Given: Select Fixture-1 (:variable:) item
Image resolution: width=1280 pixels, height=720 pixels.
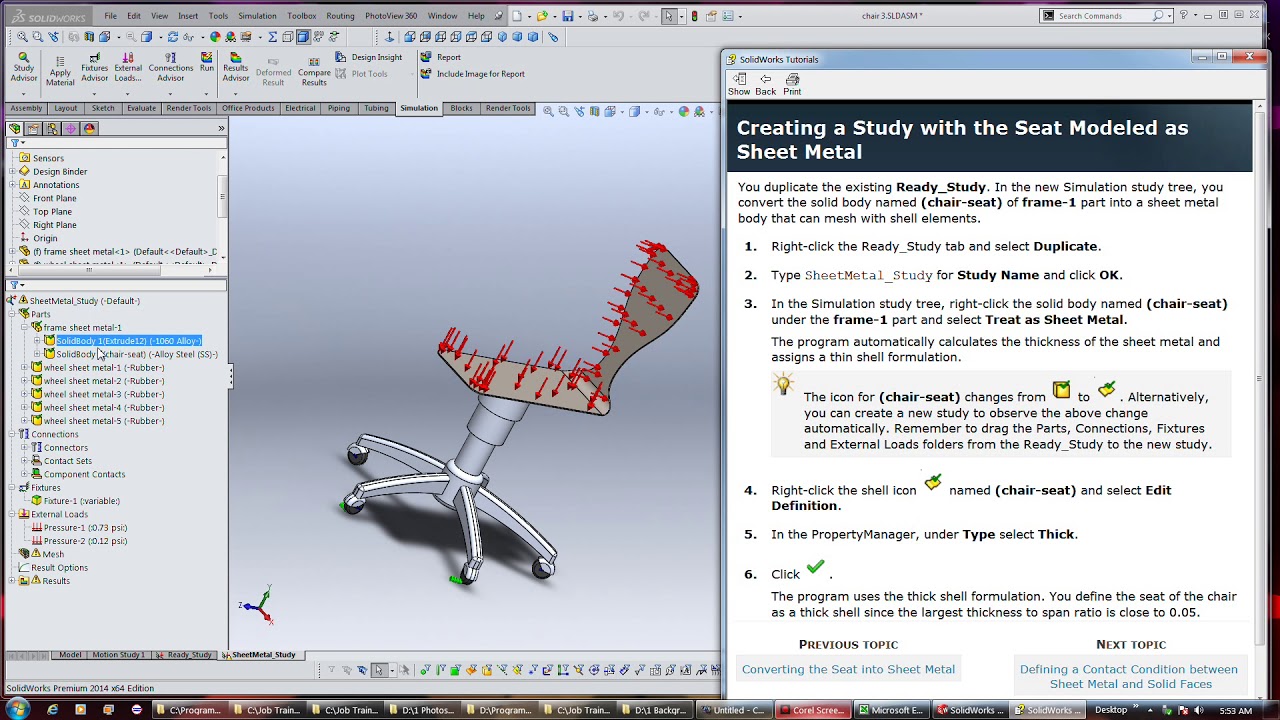Looking at the screenshot, I should coord(81,501).
